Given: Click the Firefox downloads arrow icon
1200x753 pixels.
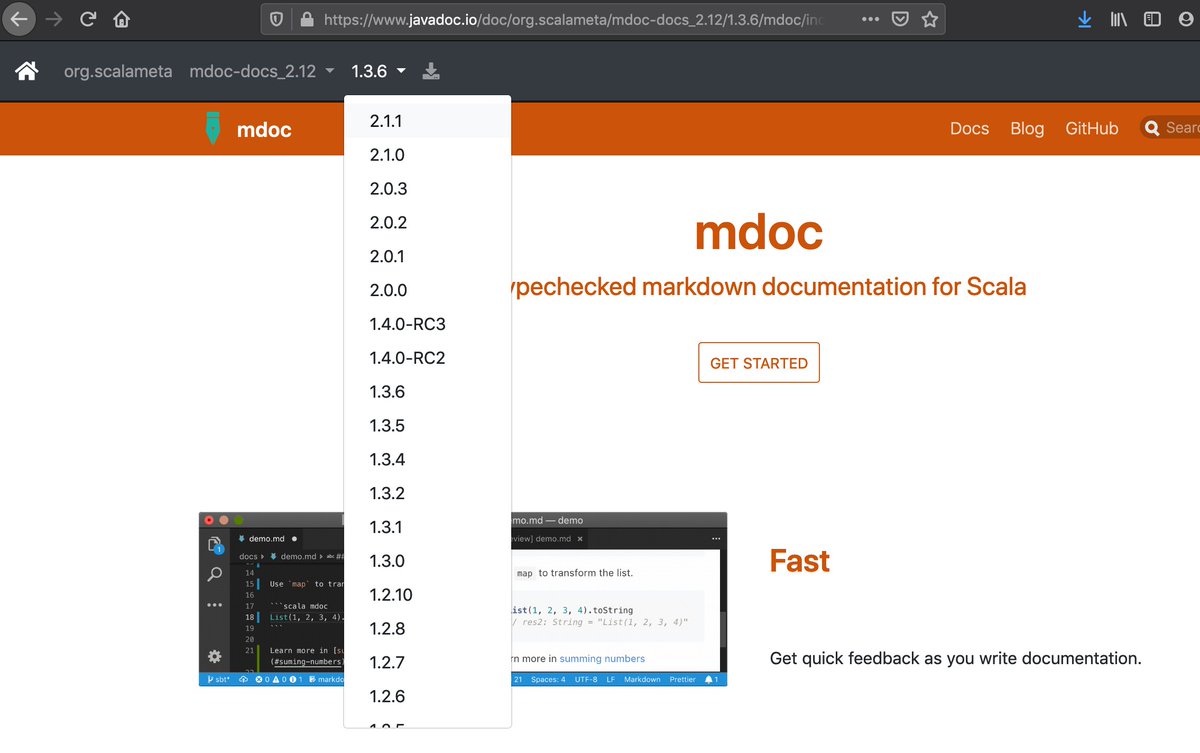Looking at the screenshot, I should (x=1084, y=18).
